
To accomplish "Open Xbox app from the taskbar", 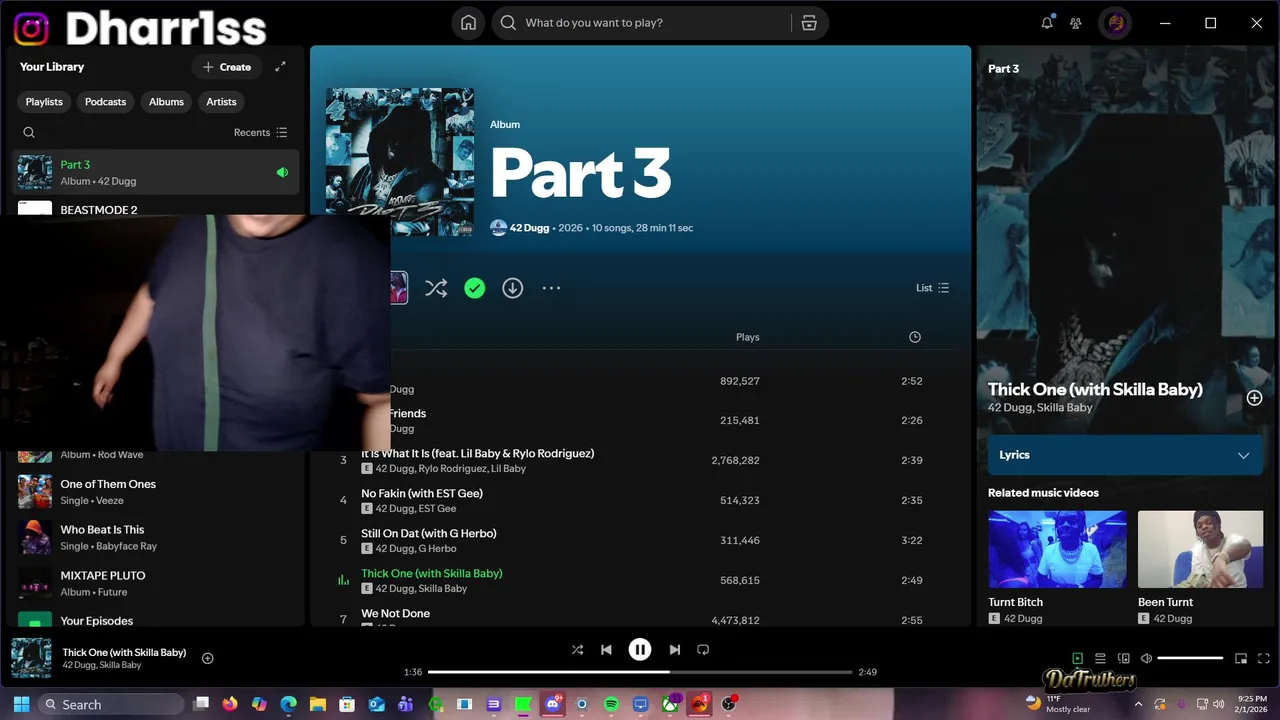I will coord(670,704).
